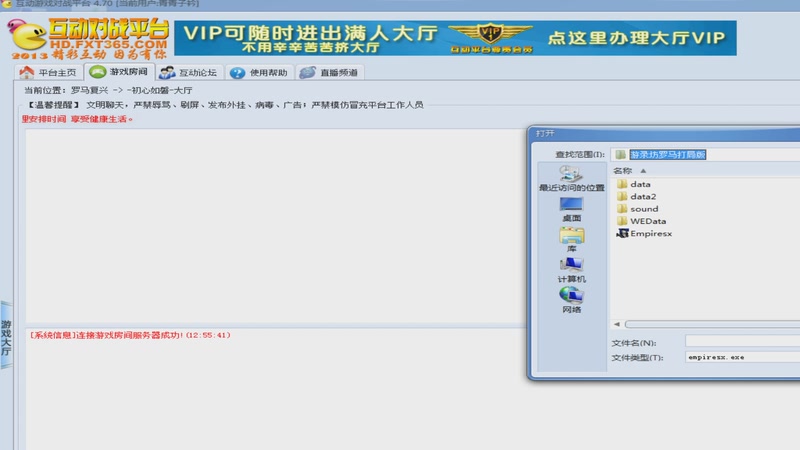The height and width of the screenshot is (450, 800).
Task: Click the sound folder icon
Action: (622, 209)
